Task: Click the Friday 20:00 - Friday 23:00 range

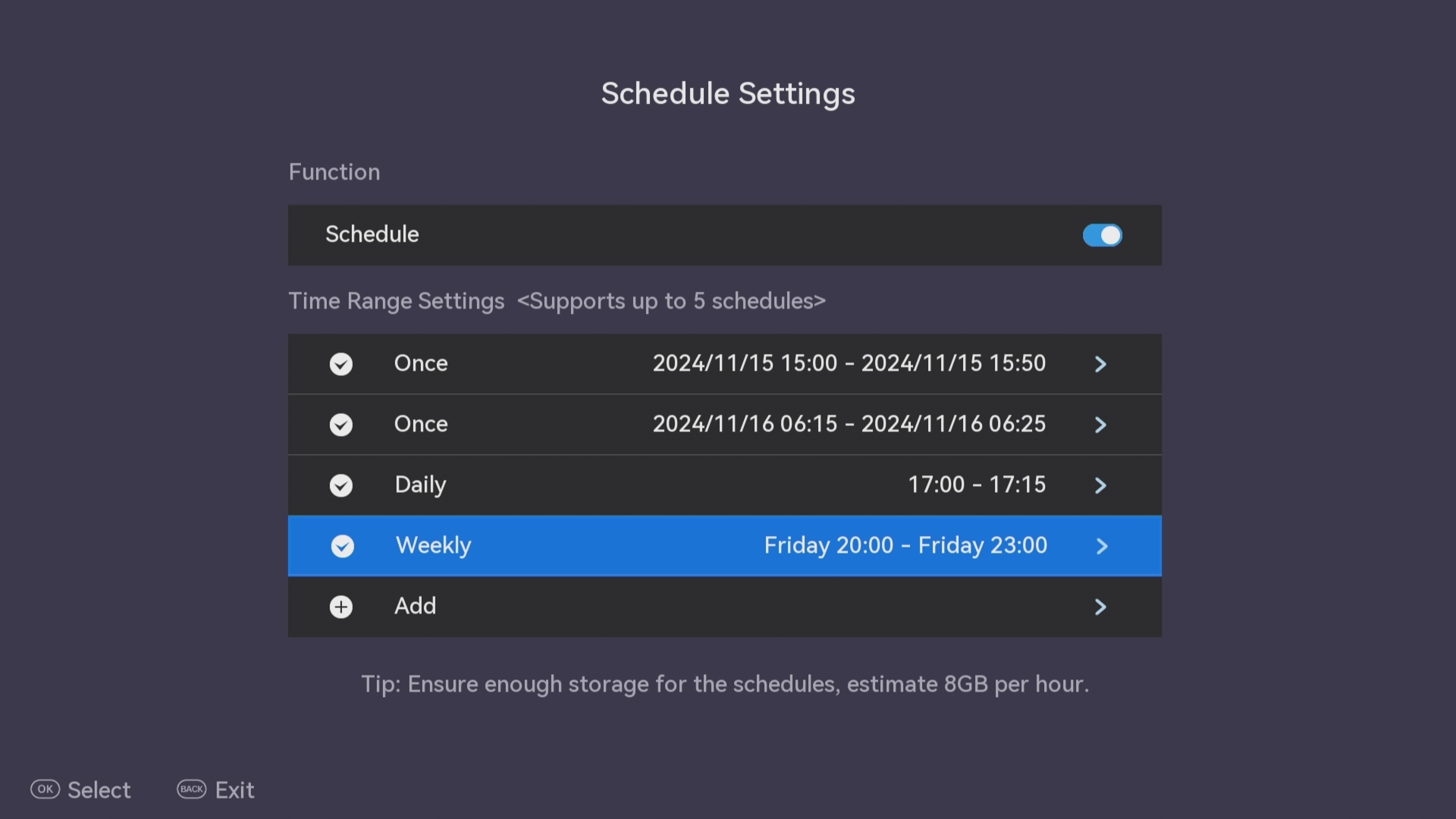Action: point(905,545)
